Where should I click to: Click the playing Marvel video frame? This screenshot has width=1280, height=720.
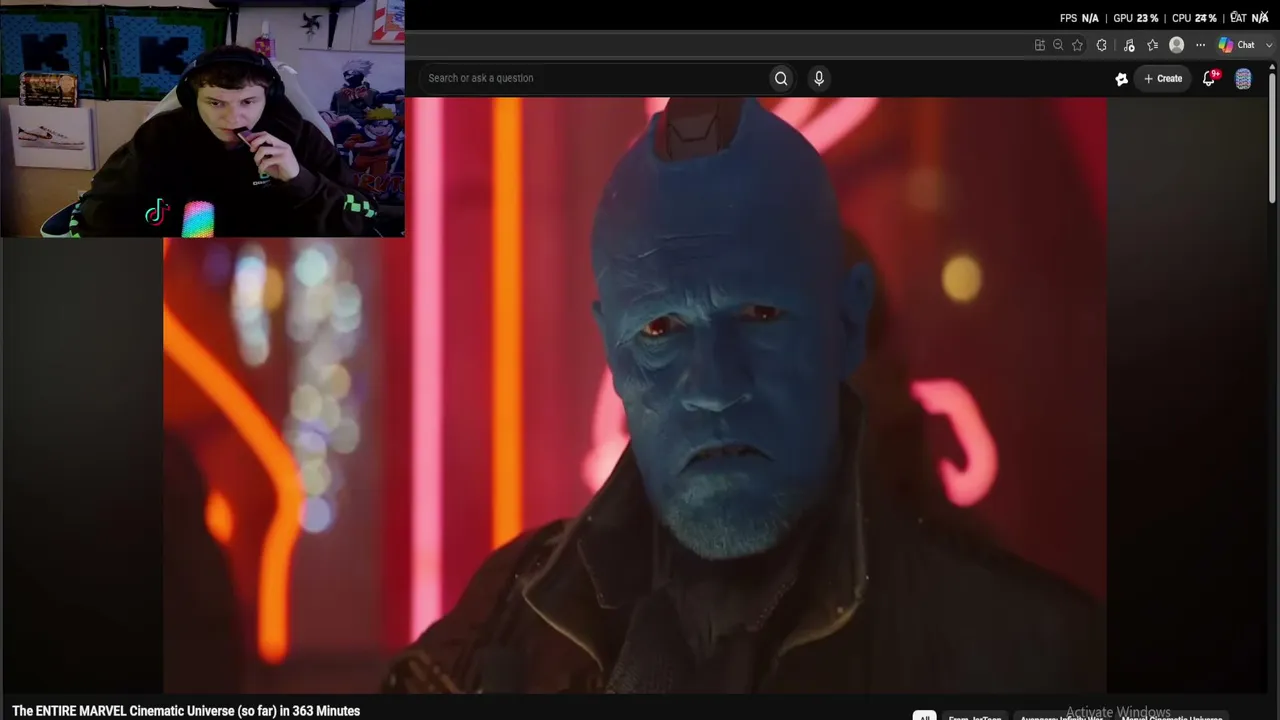(635, 395)
